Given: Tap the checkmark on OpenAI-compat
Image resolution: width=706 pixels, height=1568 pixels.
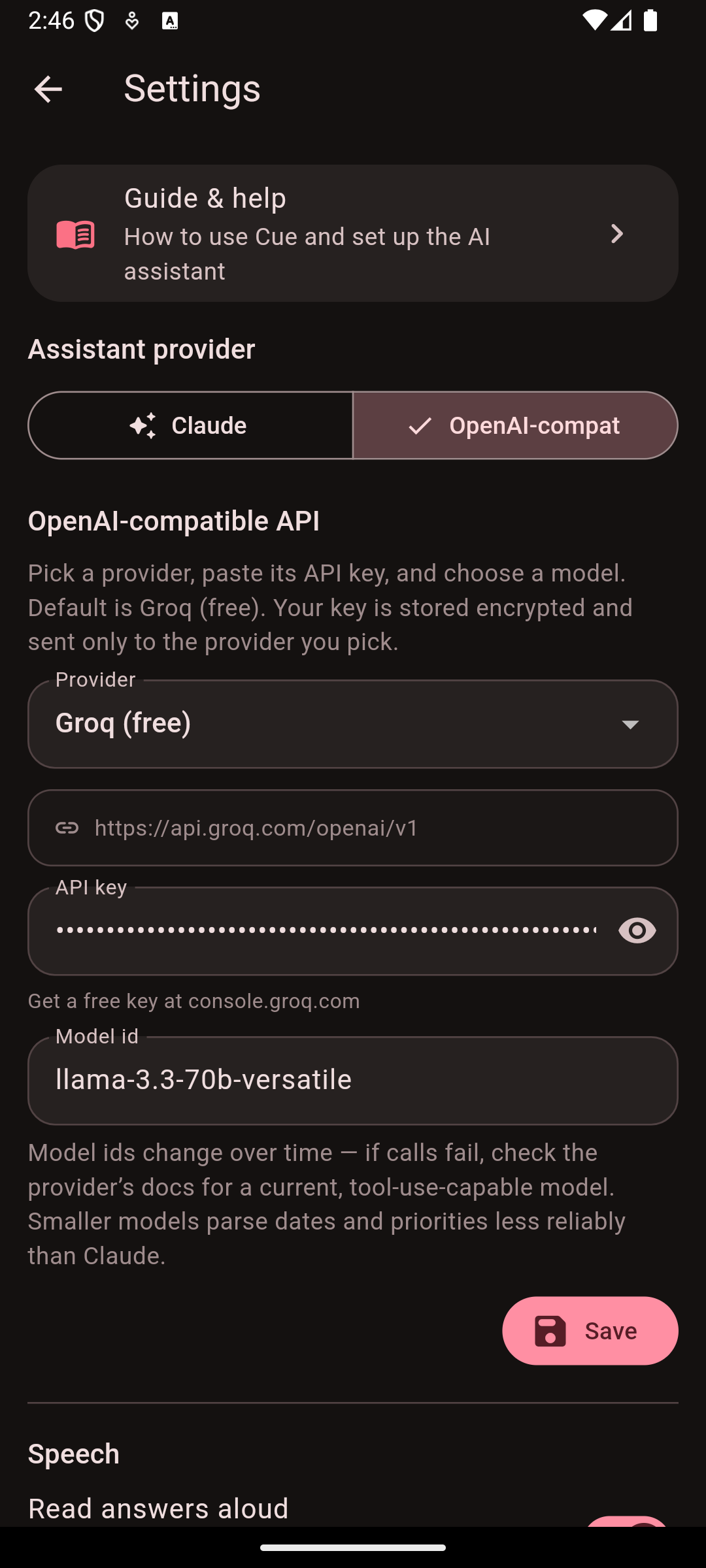Looking at the screenshot, I should (420, 426).
